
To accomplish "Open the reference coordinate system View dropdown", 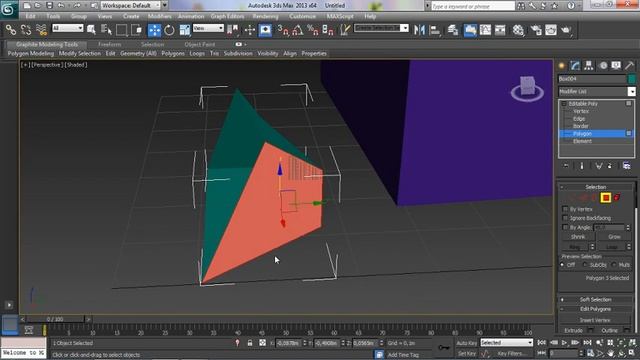I will click(208, 28).
